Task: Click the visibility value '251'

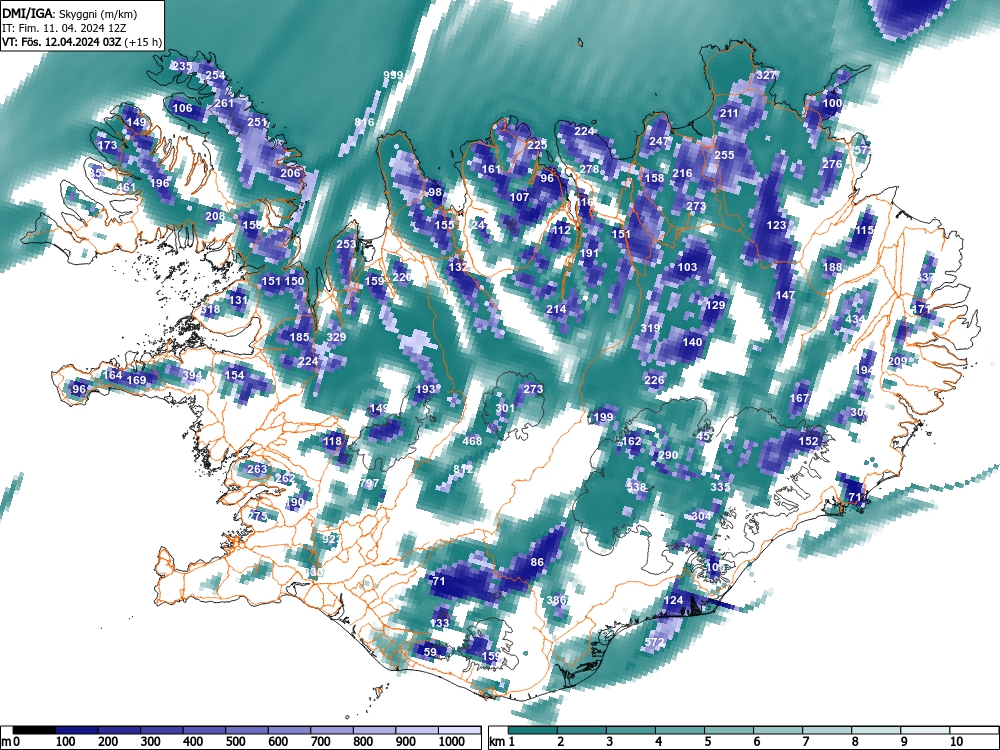Action: (256, 122)
